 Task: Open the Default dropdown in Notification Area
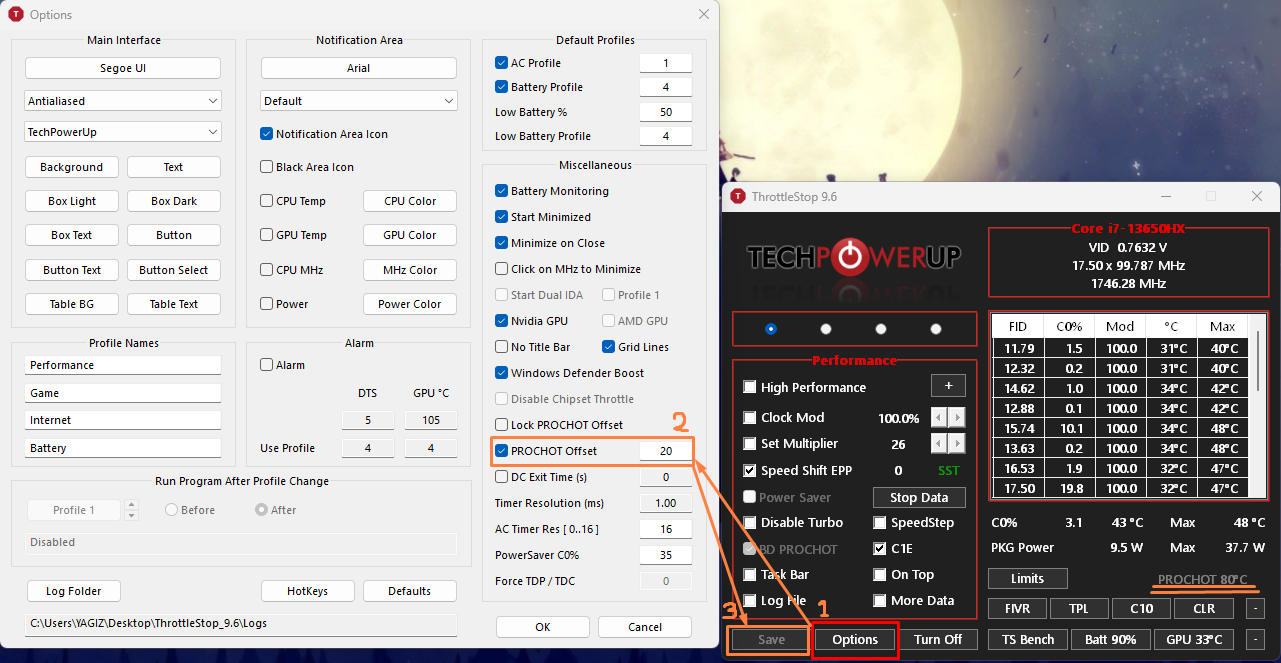point(359,101)
